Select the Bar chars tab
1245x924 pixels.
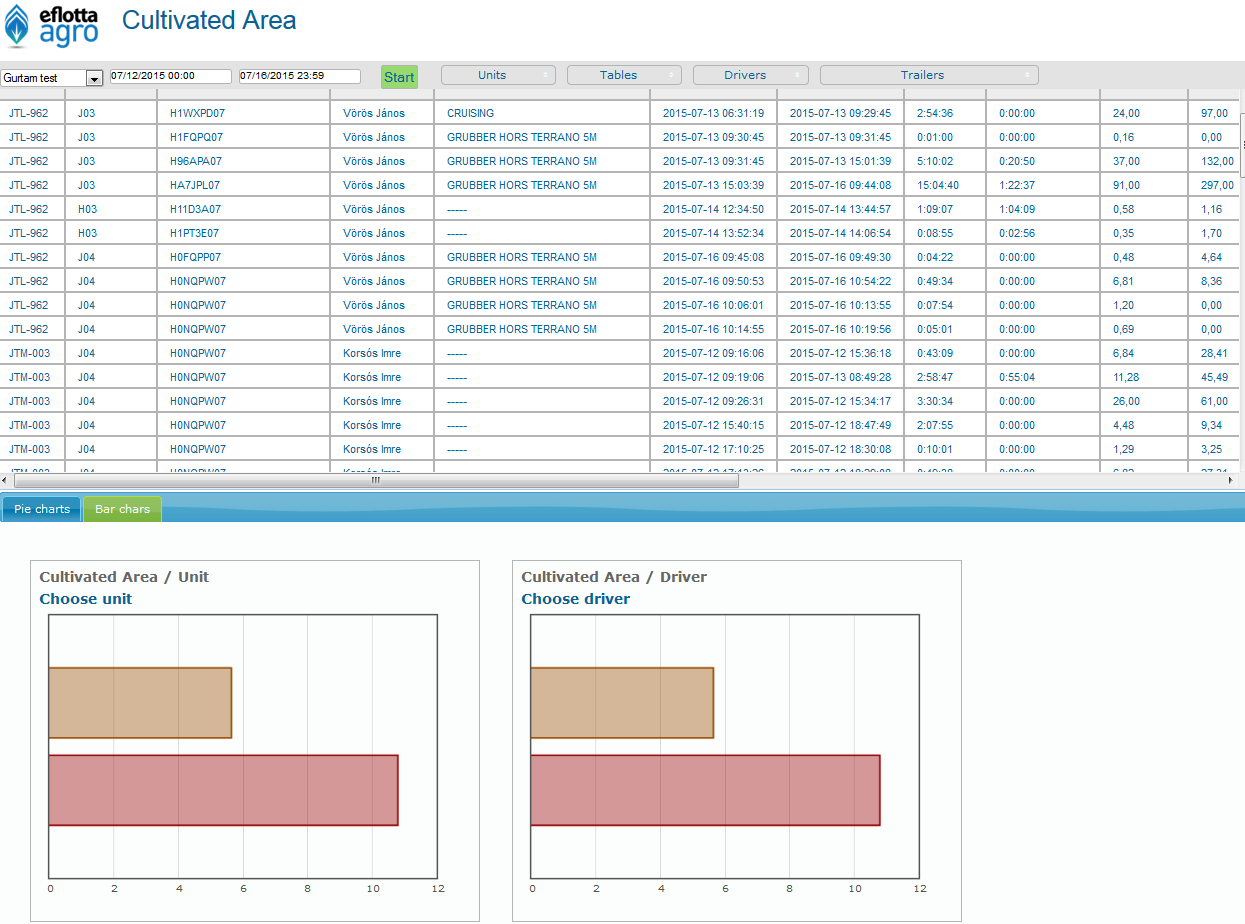[122, 509]
